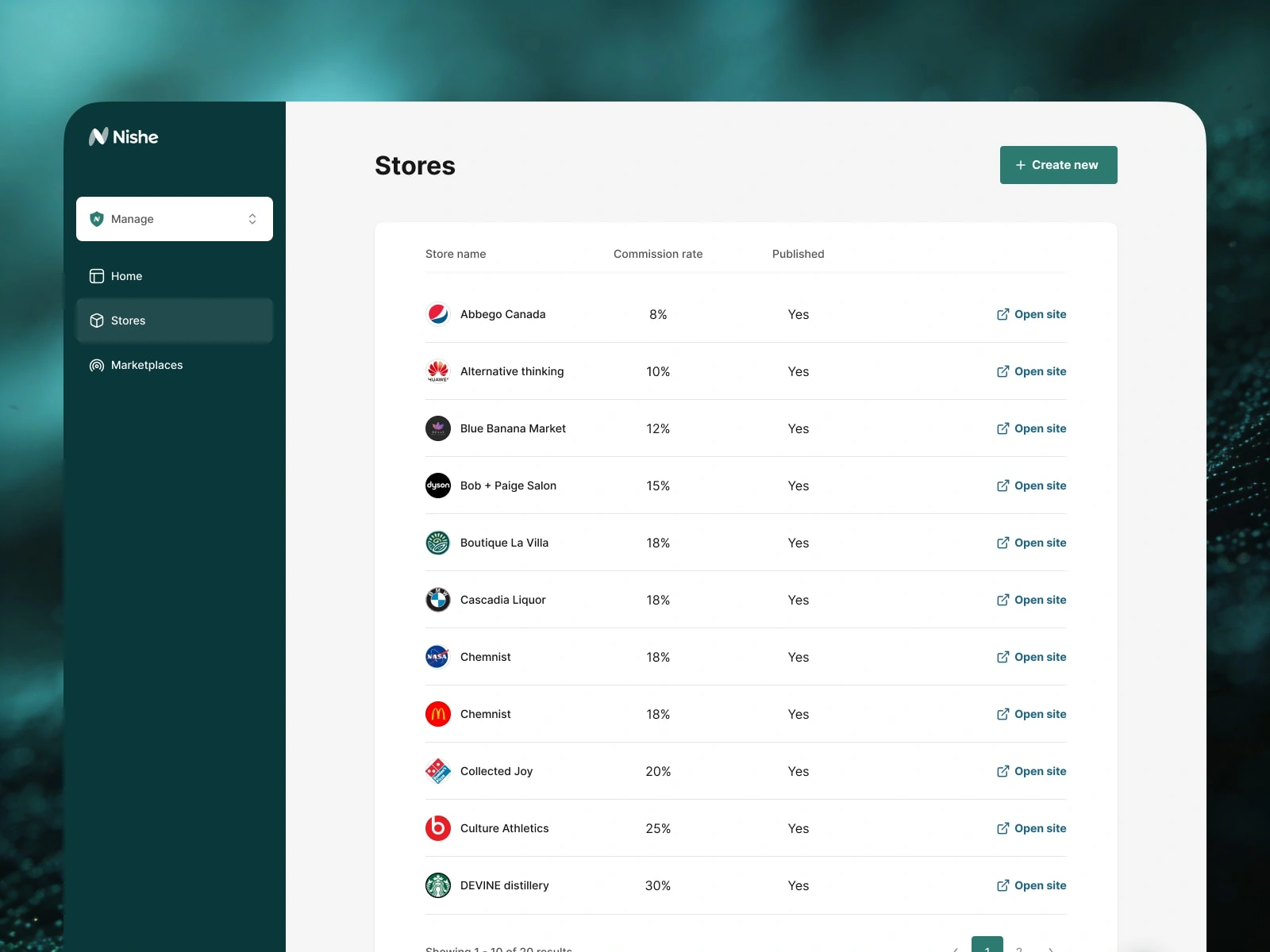
Task: Click the 12% commission rate value
Action: [x=658, y=428]
